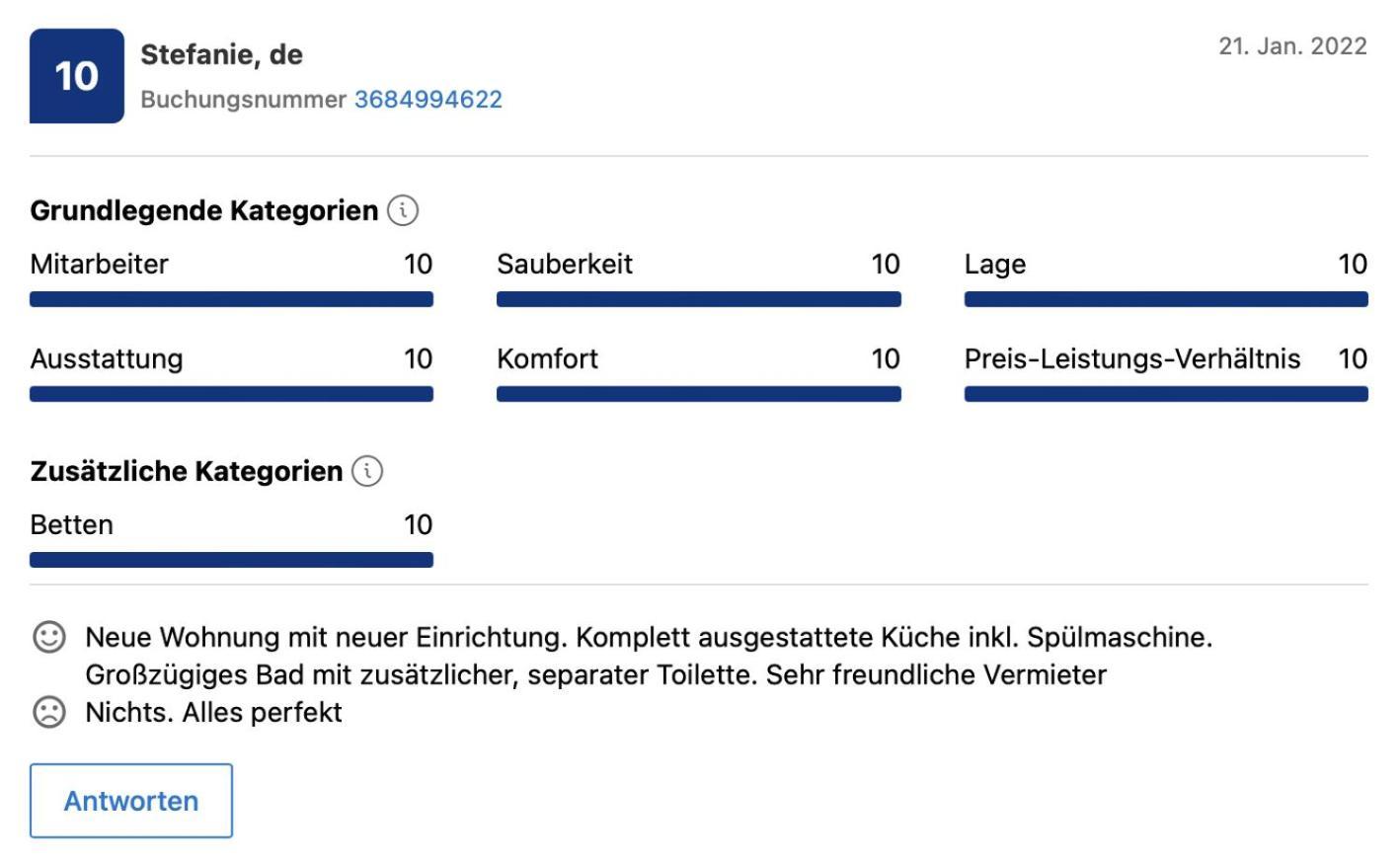
Task: Click the reviewer name Stefanie, de
Action: (222, 55)
